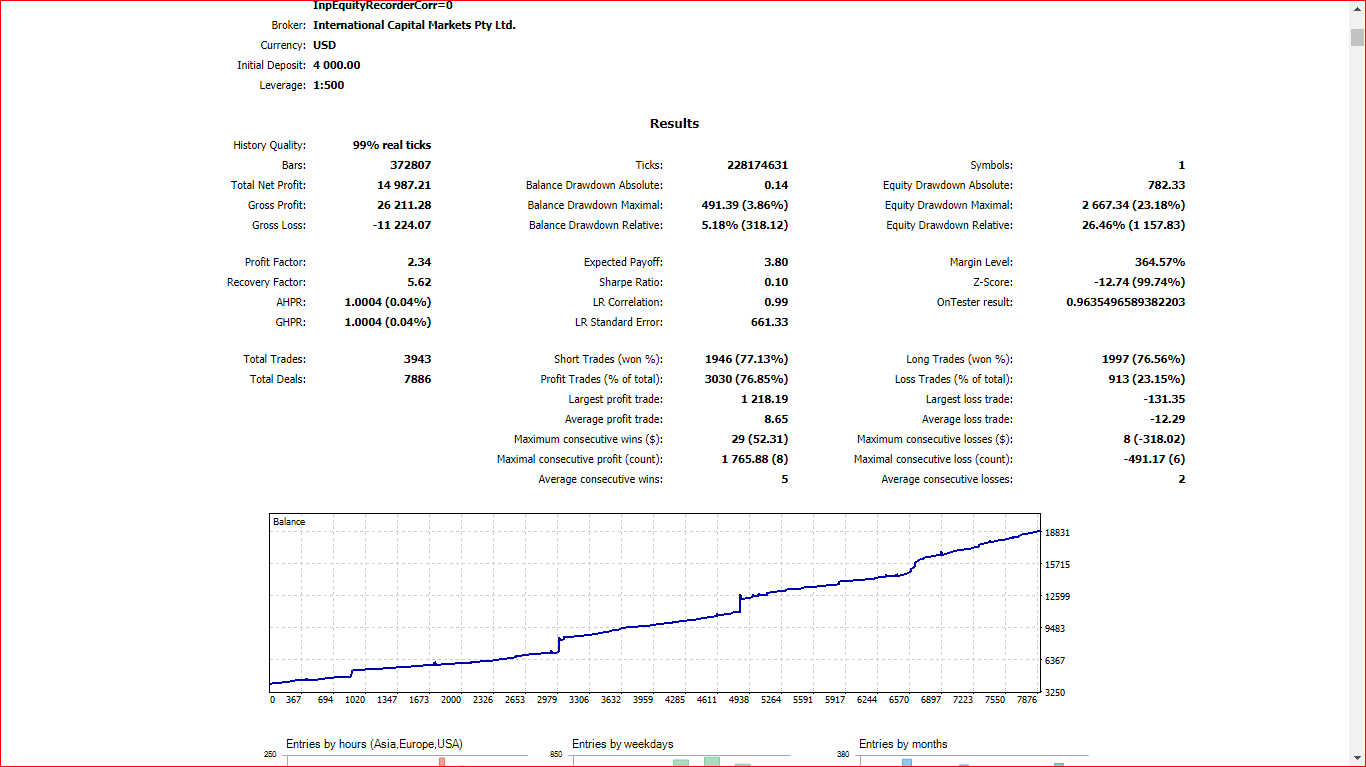Select Long Trades value 1997 (76.56%)

point(1143,359)
